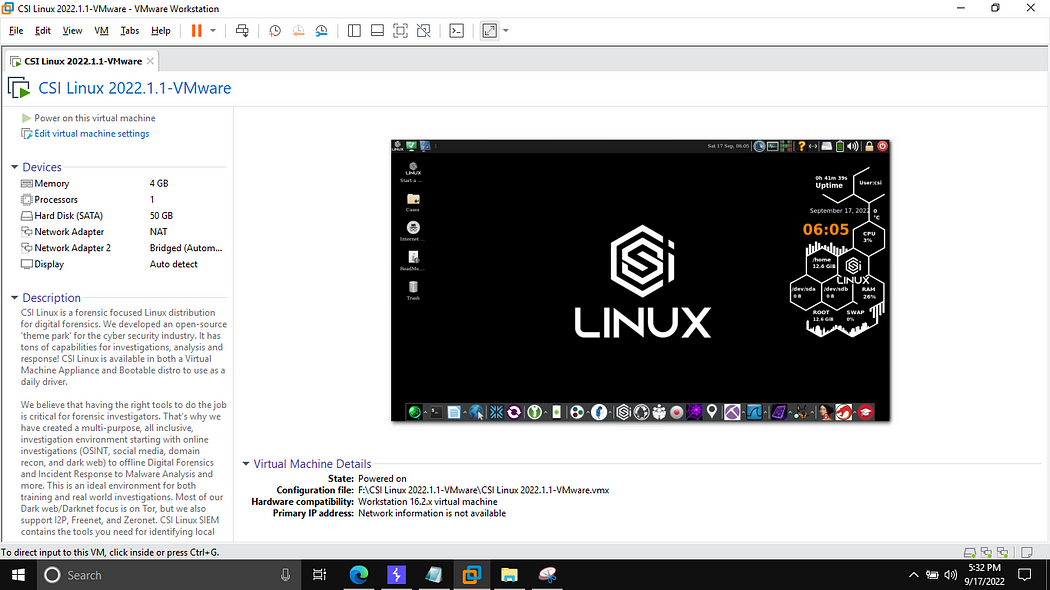
Task: Open the Windows notification center icon
Action: (1025, 575)
